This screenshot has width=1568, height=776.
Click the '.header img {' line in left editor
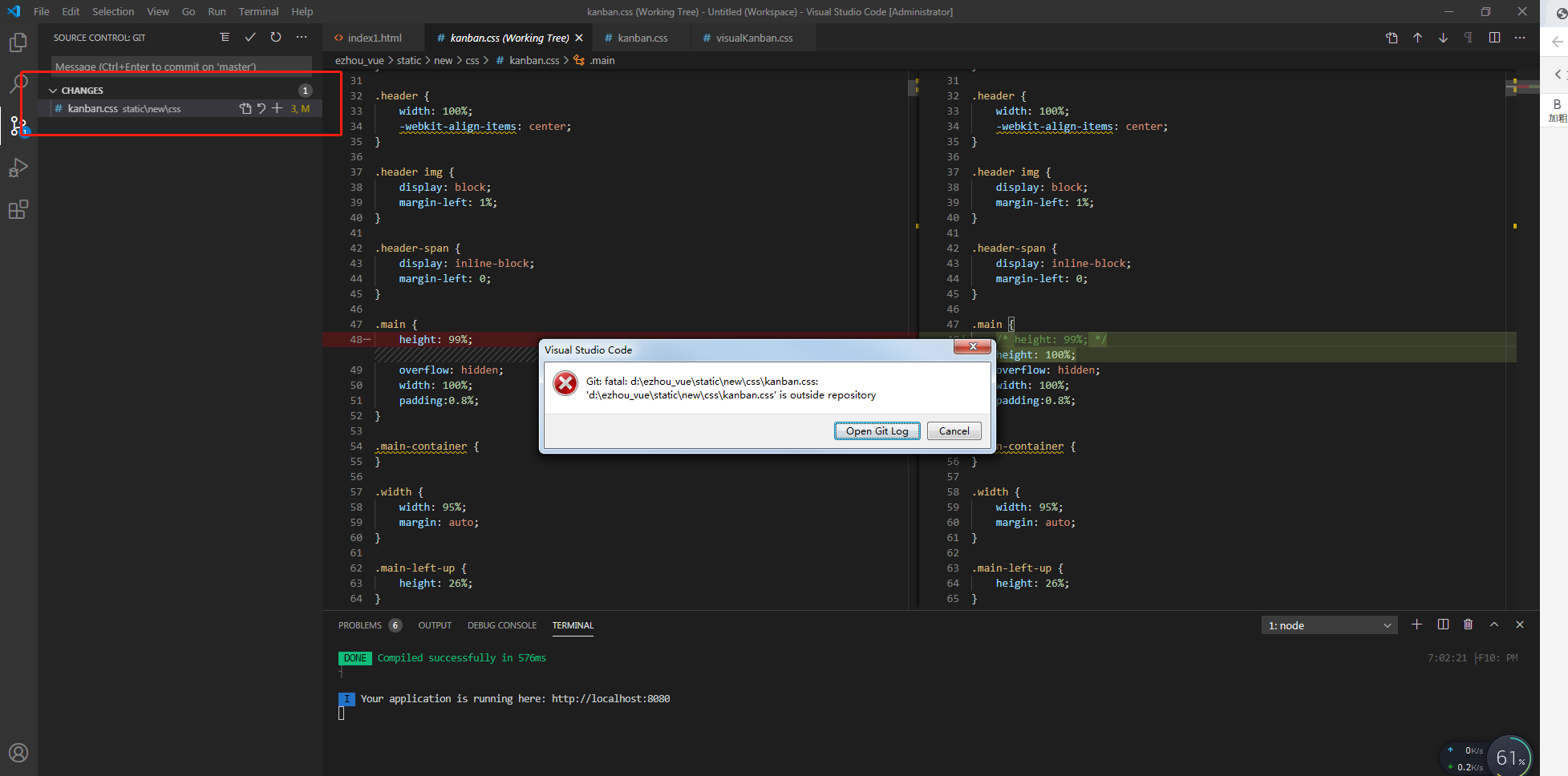(x=415, y=172)
